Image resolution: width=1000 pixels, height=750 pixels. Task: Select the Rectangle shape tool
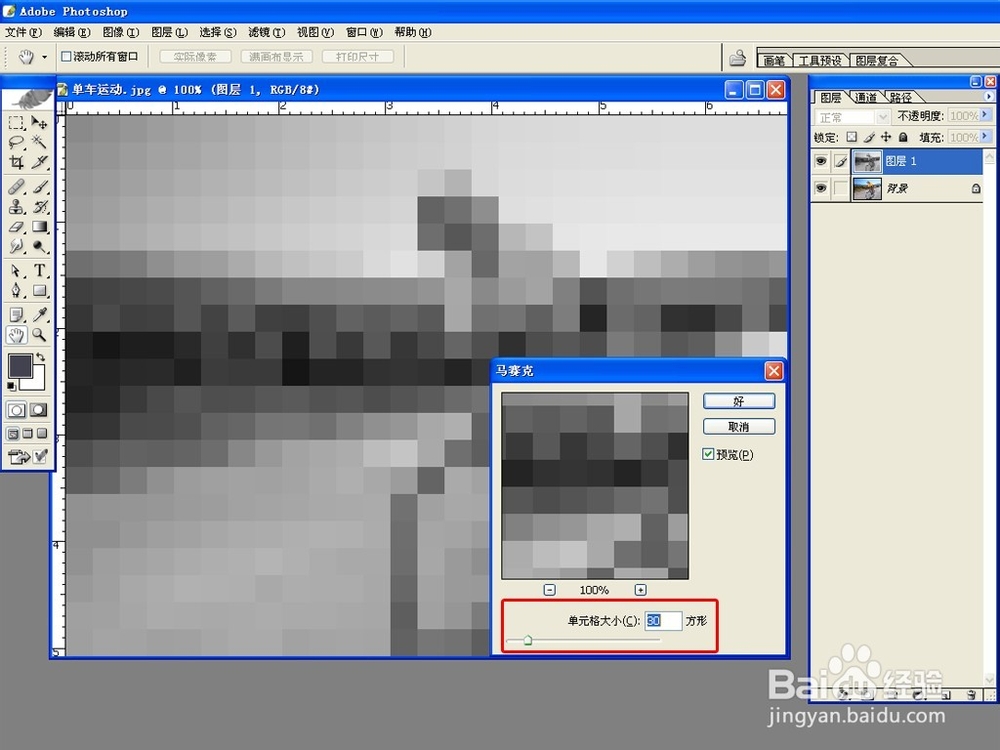39,291
